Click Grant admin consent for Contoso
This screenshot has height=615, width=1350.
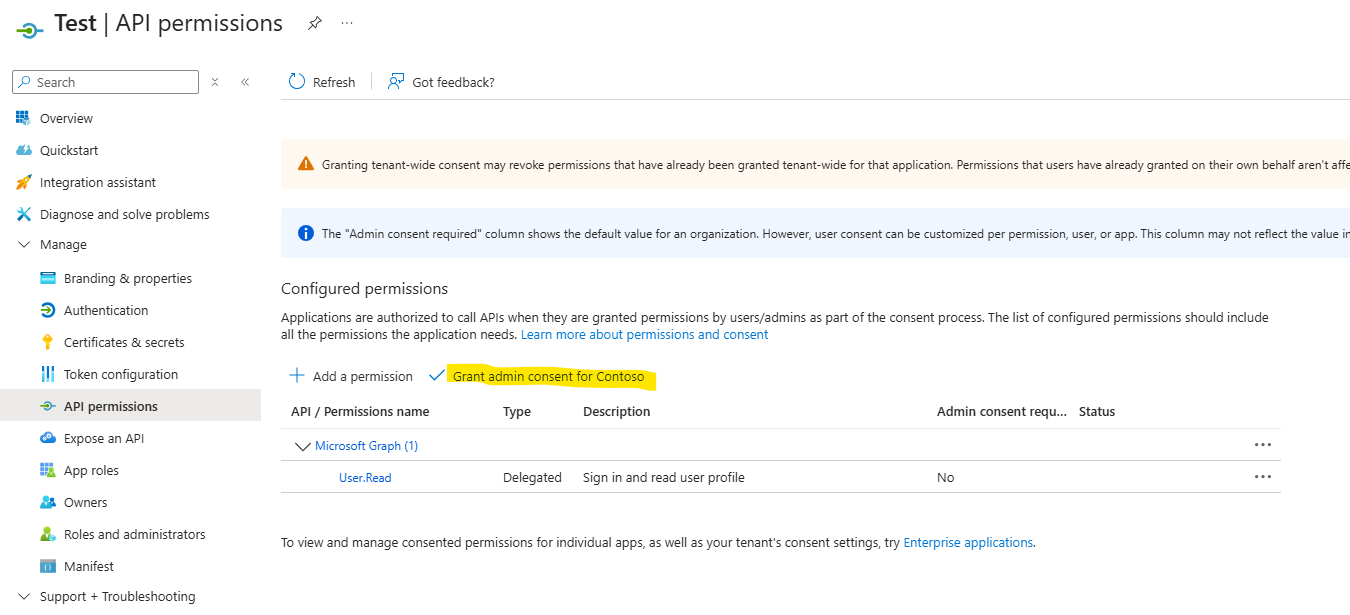[548, 376]
